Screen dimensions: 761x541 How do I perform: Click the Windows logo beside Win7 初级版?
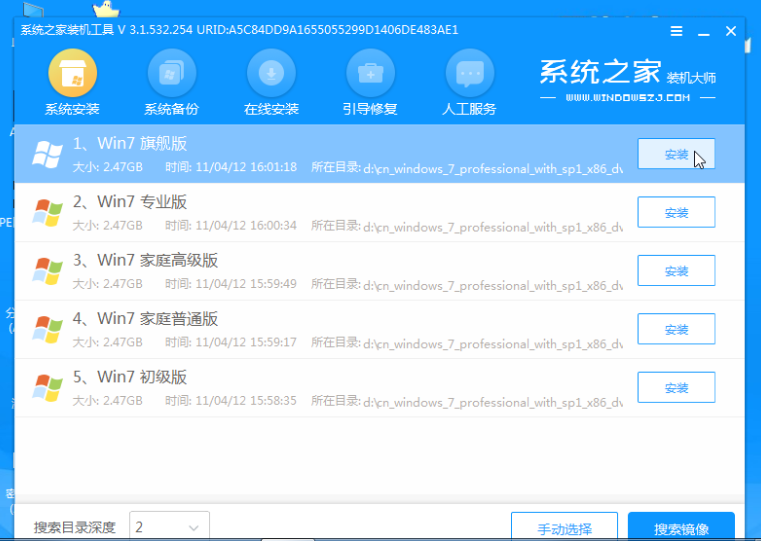click(47, 387)
